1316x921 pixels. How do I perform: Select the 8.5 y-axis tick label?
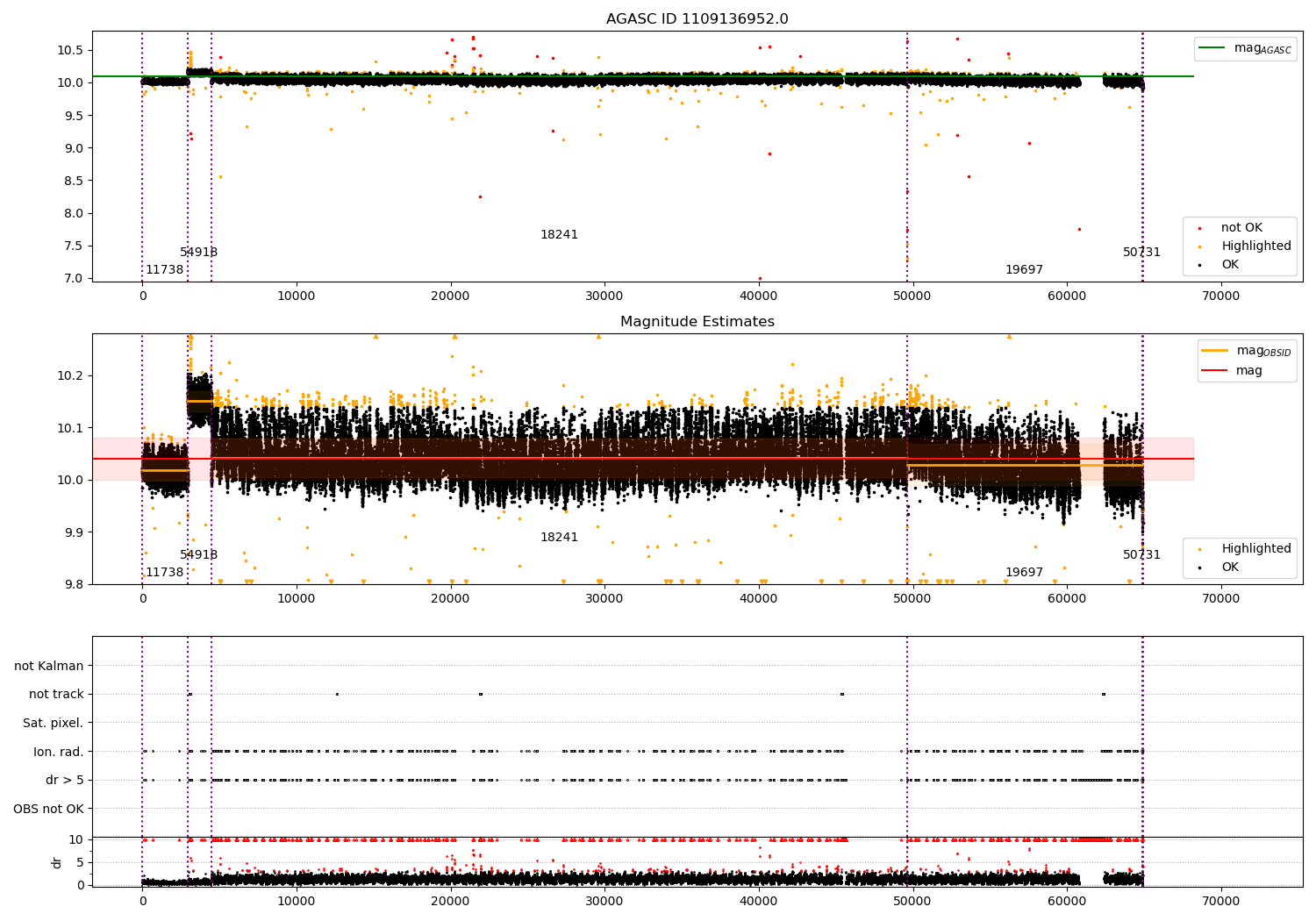click(75, 181)
